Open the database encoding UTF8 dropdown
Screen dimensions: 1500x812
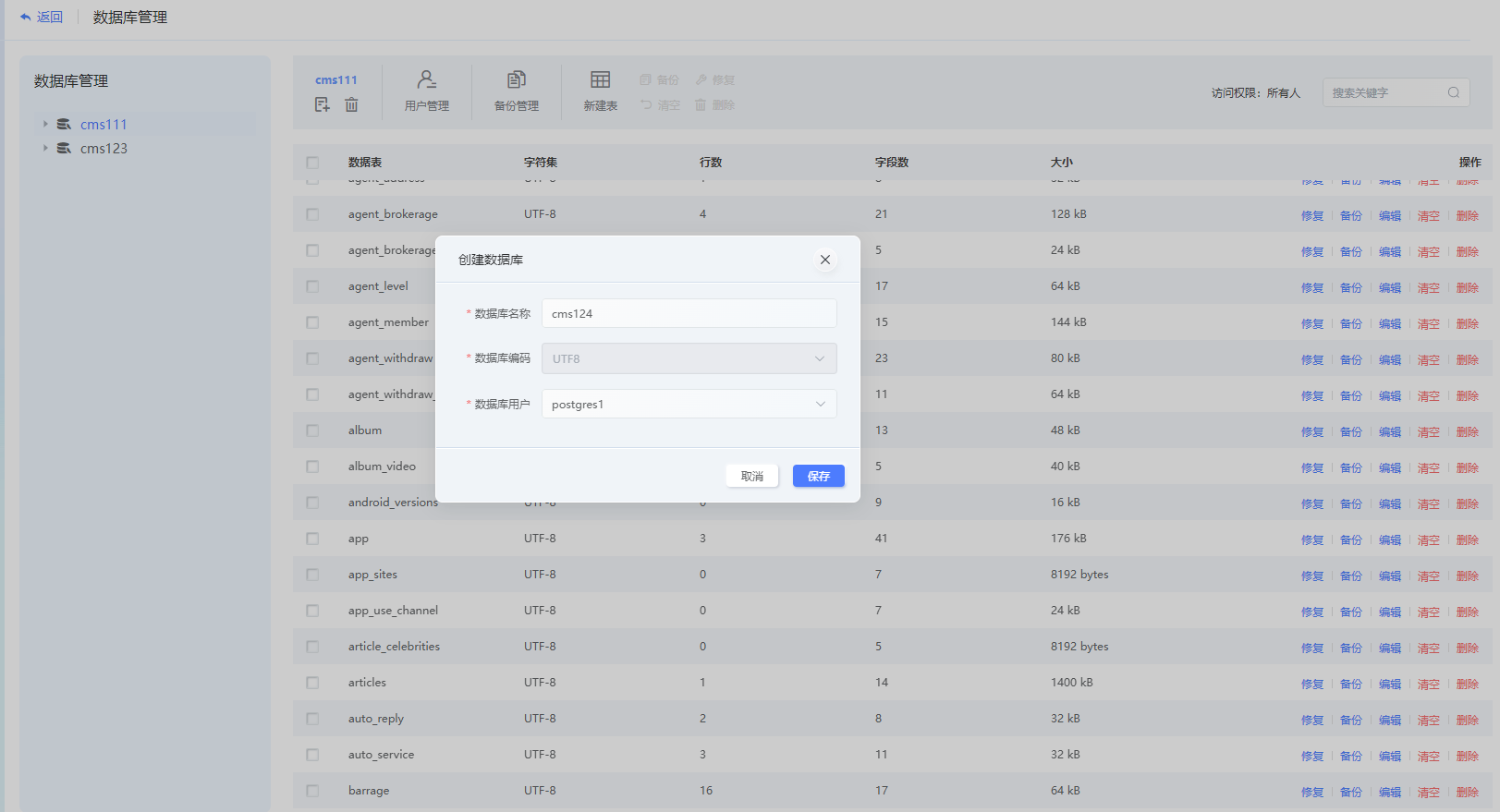point(689,358)
